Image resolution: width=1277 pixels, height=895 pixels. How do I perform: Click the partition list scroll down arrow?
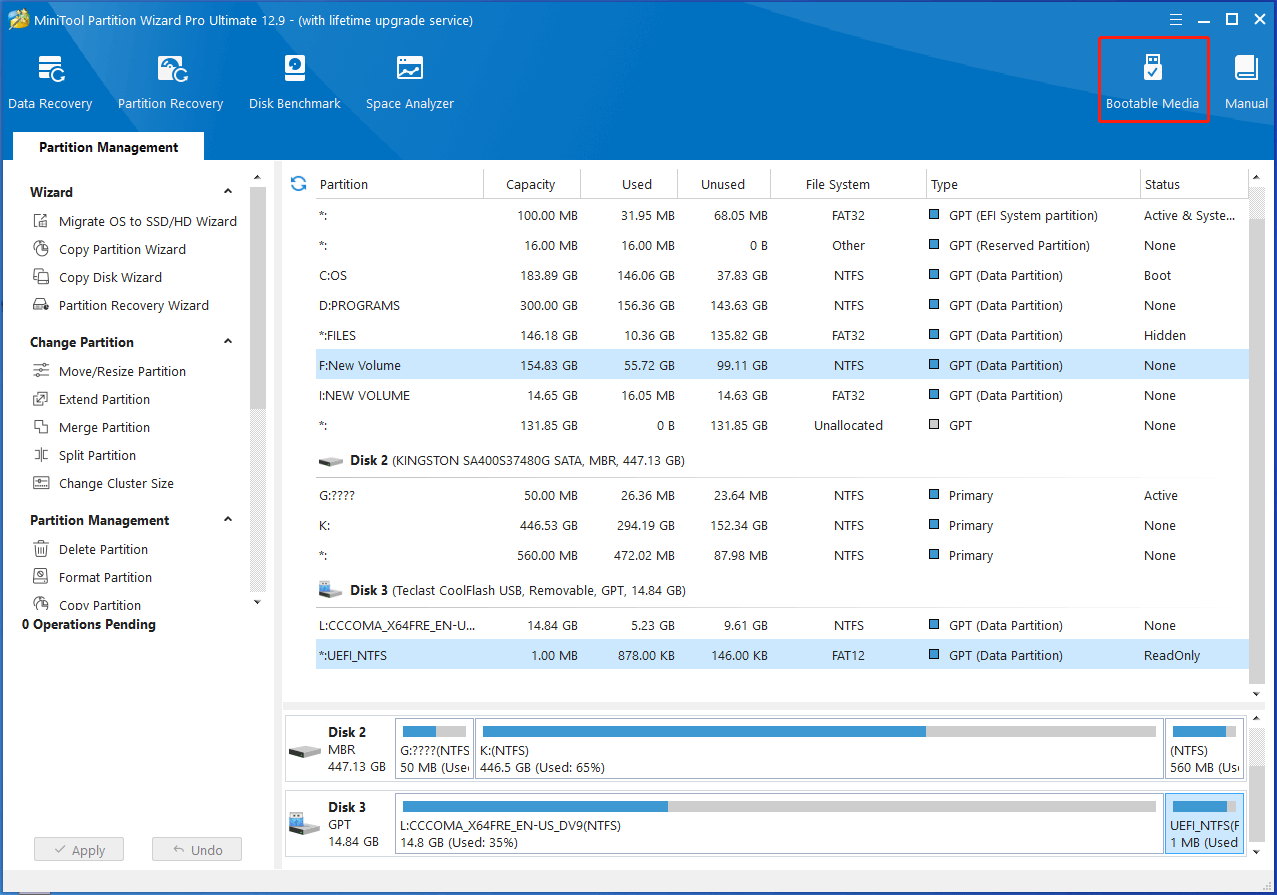[1256, 693]
